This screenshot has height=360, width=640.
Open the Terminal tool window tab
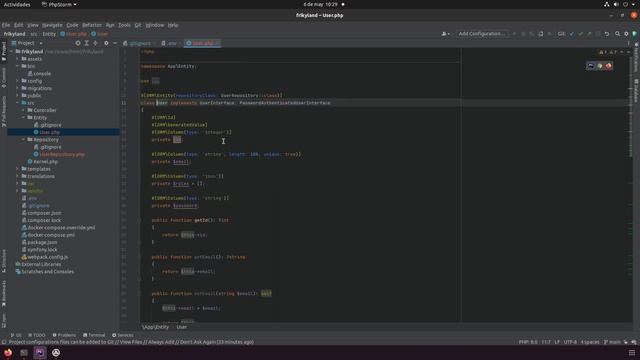click(x=94, y=335)
